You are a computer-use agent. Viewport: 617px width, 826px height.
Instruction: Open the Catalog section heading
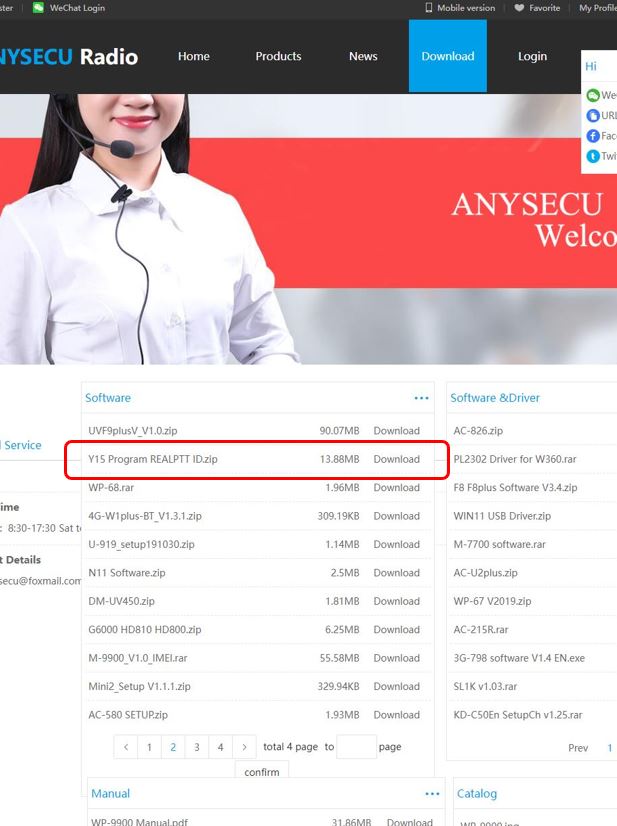[477, 794]
